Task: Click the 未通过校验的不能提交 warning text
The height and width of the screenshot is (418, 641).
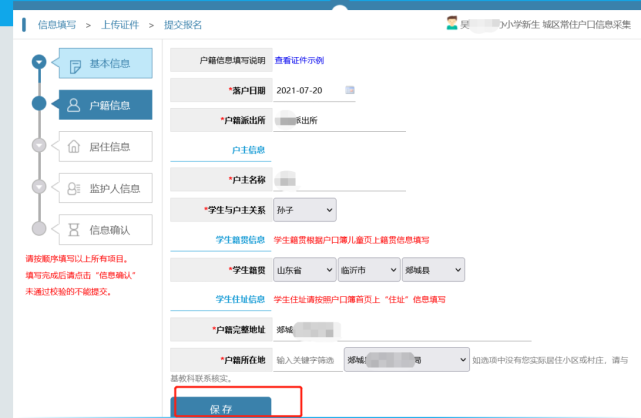Action: (x=68, y=292)
